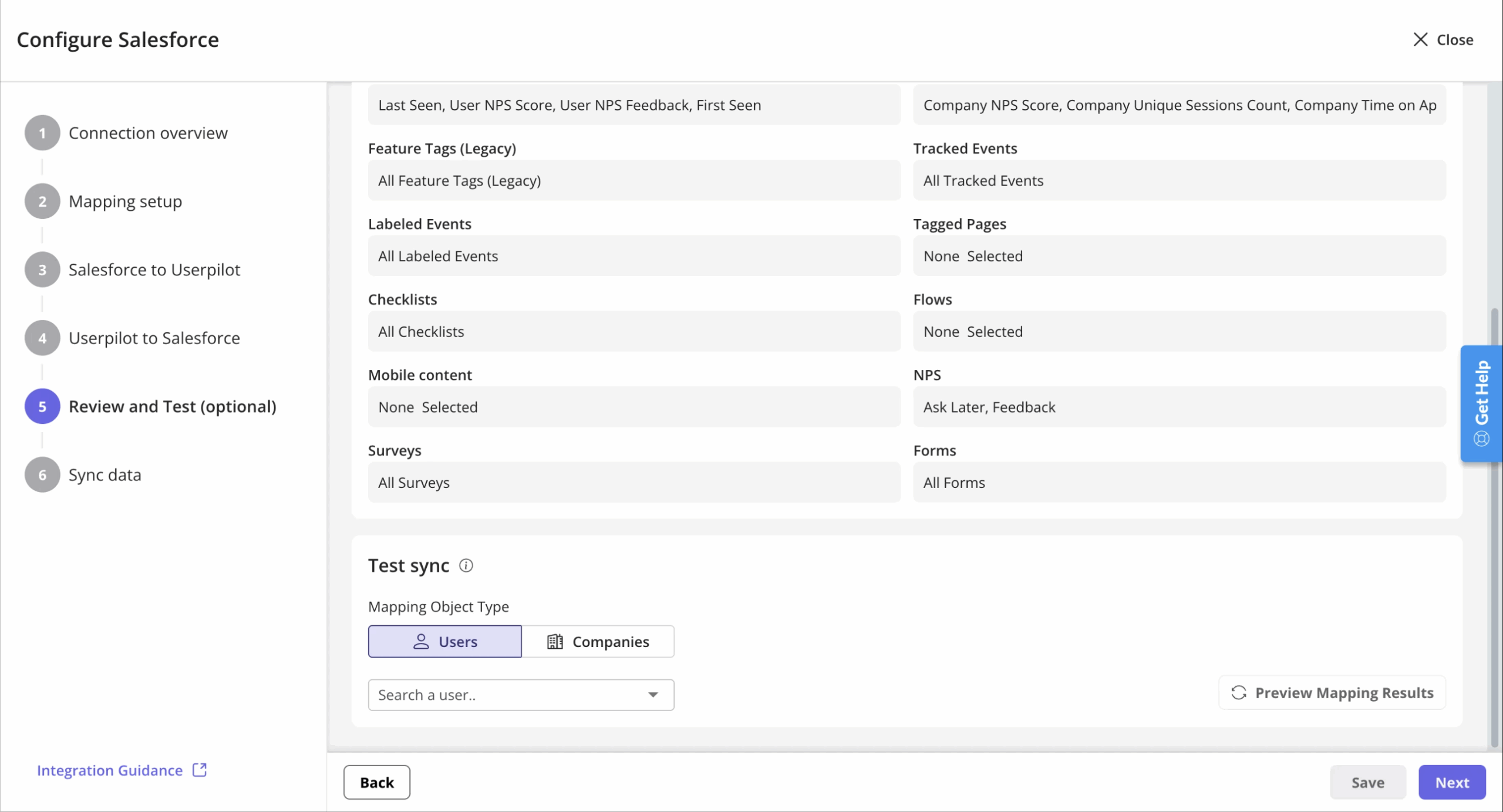Image resolution: width=1503 pixels, height=812 pixels.
Task: Click the Flows None Selected field
Action: (x=1180, y=332)
